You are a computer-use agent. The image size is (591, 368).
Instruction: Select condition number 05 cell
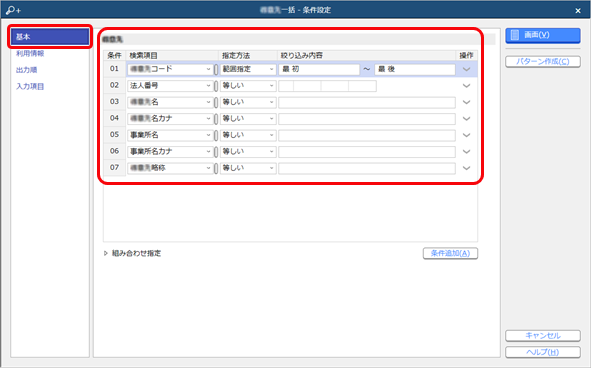pyautogui.click(x=115, y=135)
